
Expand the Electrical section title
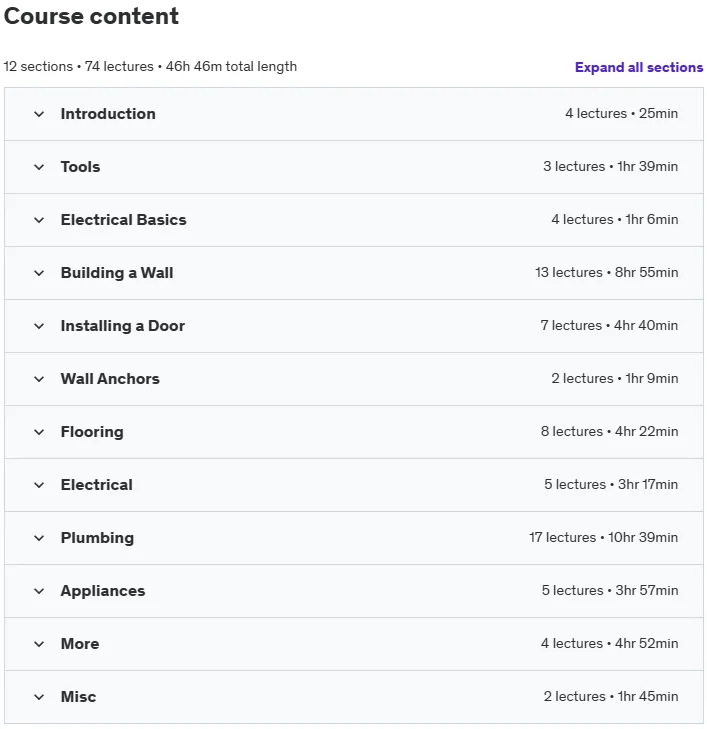(97, 485)
